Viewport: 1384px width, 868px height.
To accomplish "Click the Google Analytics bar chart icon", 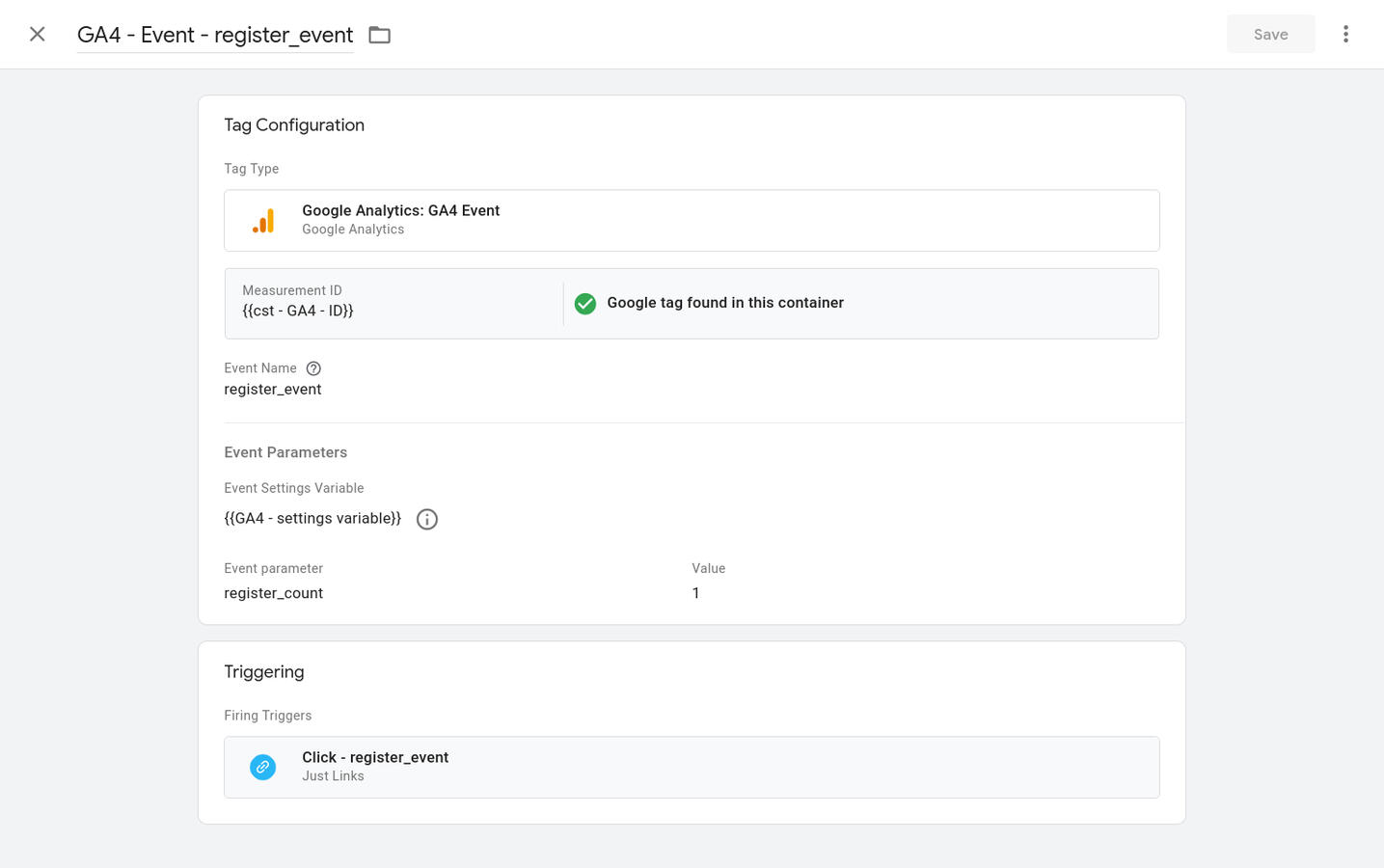I will (x=263, y=221).
